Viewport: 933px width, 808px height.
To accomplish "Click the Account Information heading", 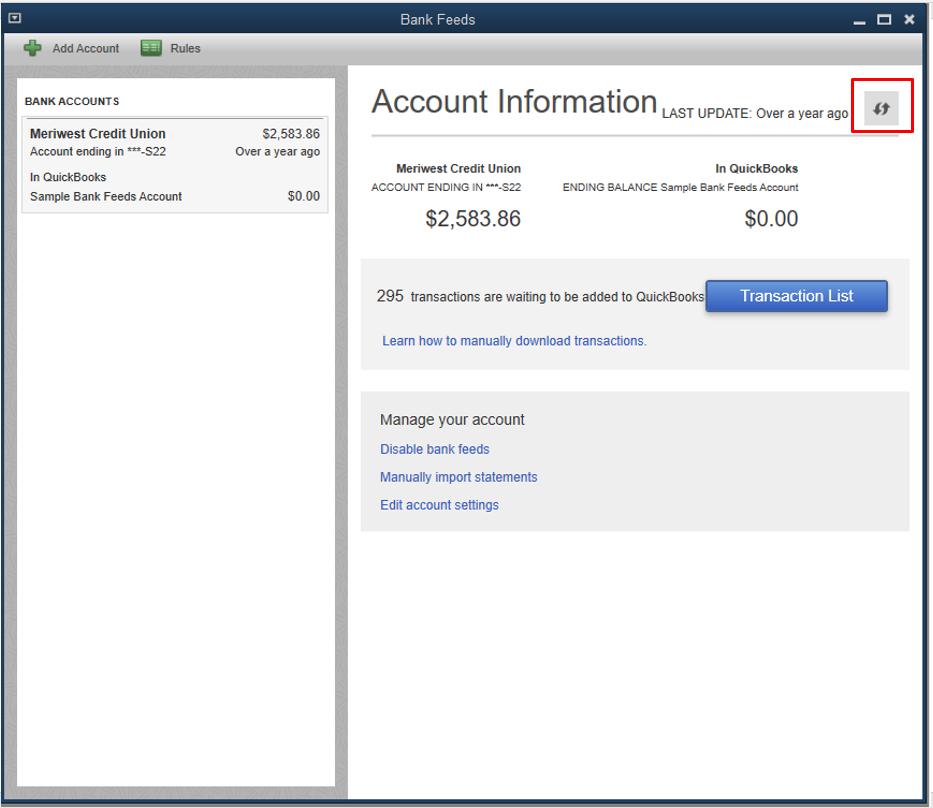I will [514, 101].
